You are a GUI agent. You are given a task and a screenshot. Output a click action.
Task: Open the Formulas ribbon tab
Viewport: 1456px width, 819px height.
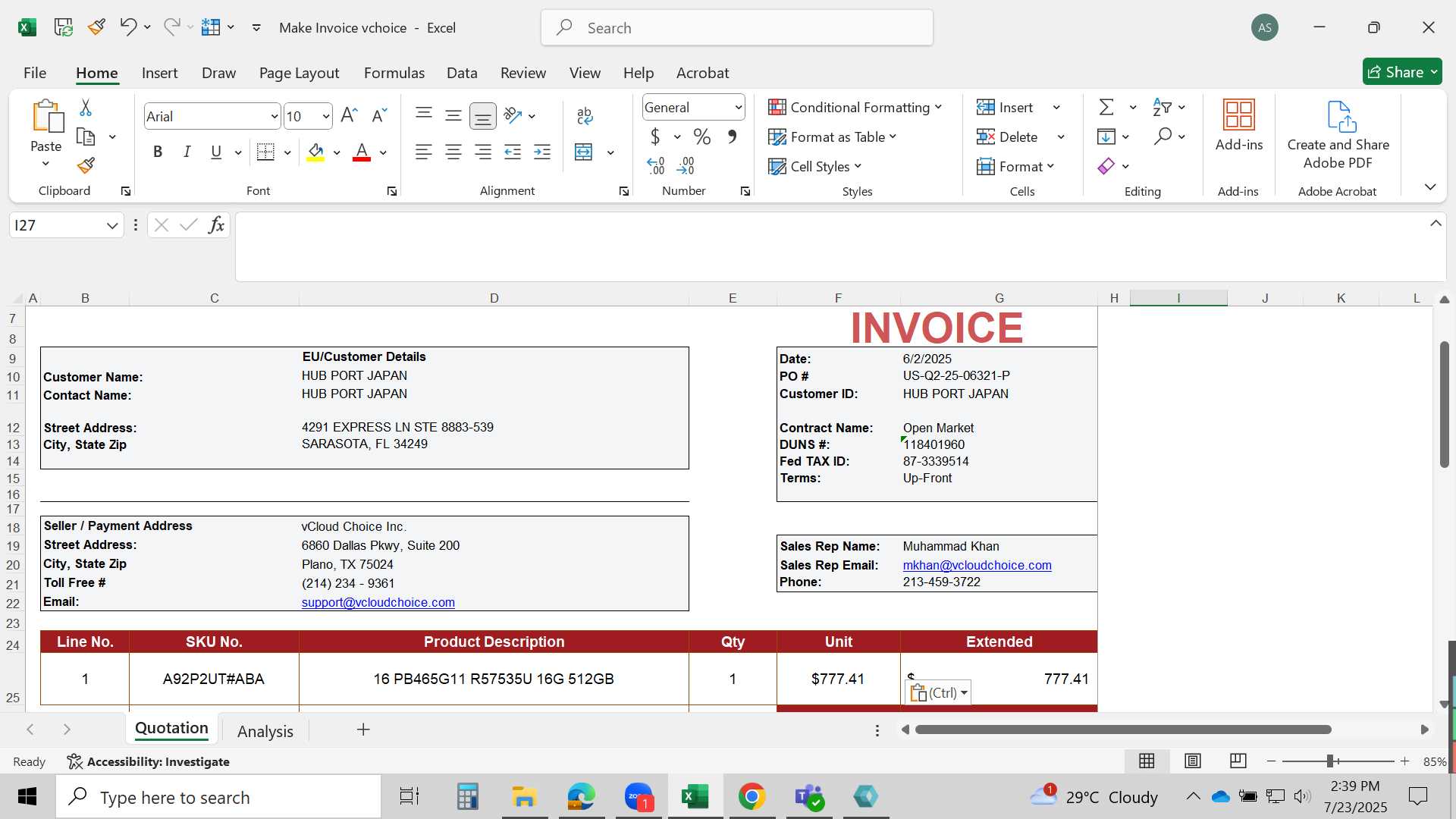(394, 73)
